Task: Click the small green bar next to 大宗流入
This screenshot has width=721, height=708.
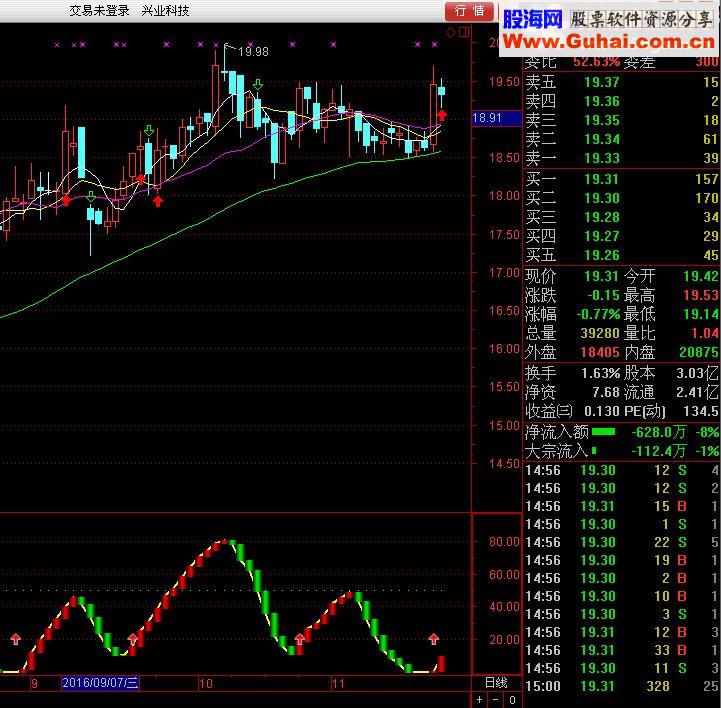Action: (x=594, y=451)
